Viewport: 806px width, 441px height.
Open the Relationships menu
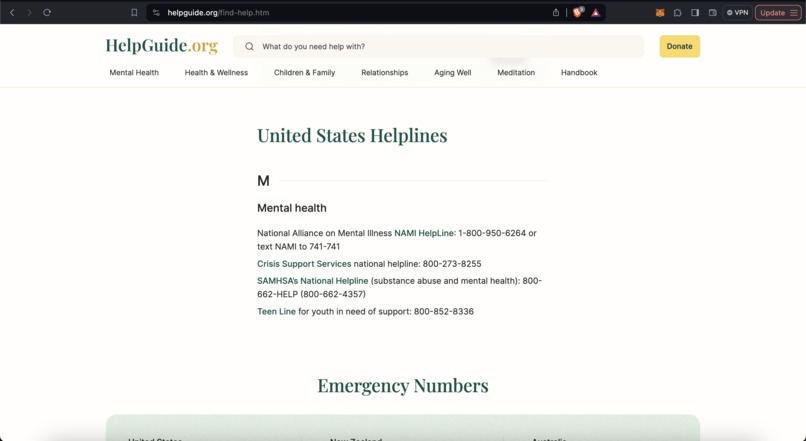click(384, 72)
